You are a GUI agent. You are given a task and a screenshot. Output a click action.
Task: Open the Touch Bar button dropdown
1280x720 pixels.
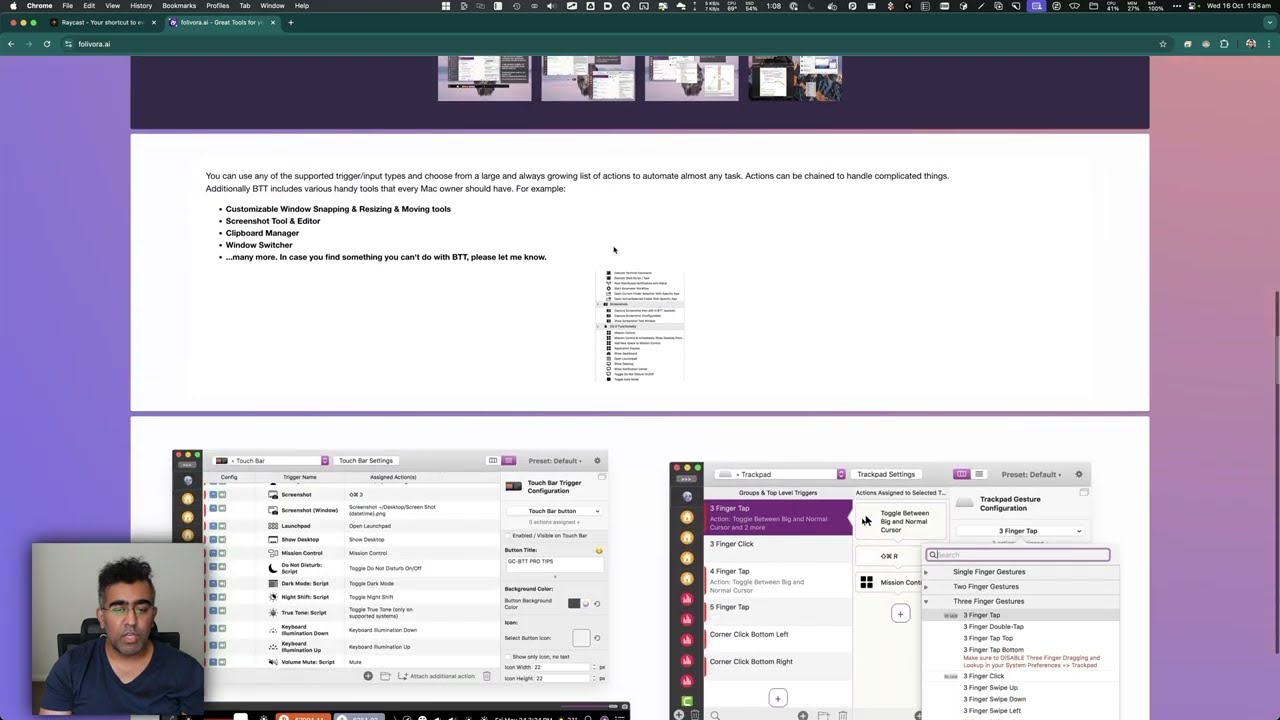click(x=552, y=511)
